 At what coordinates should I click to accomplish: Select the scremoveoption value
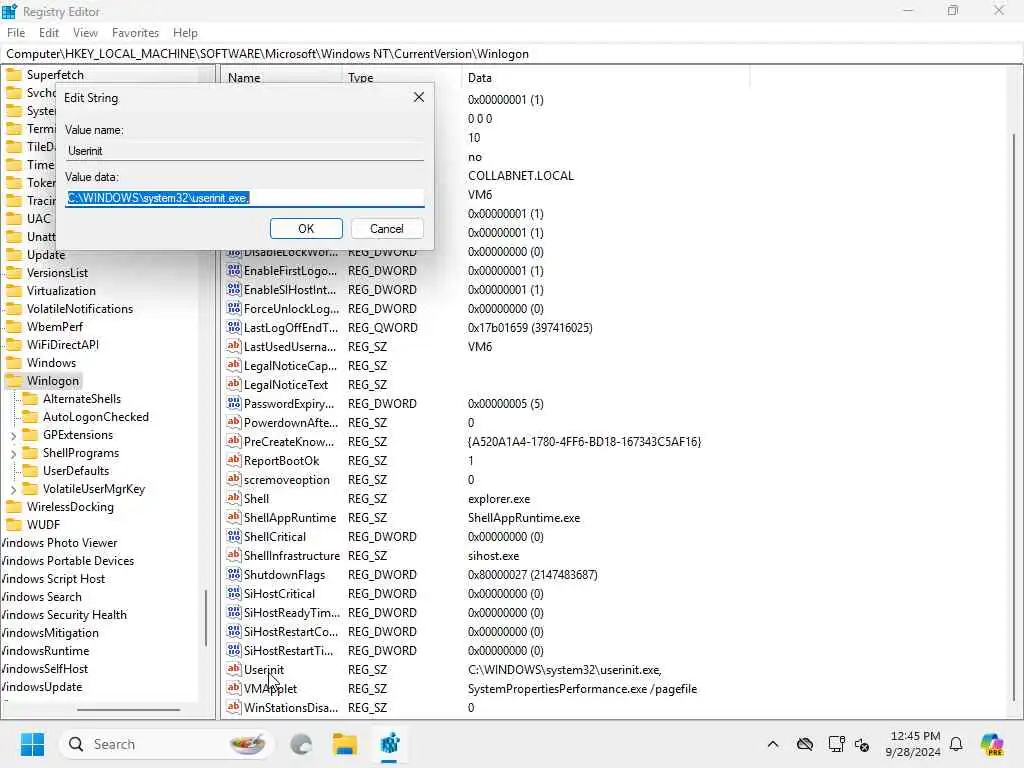(x=287, y=480)
